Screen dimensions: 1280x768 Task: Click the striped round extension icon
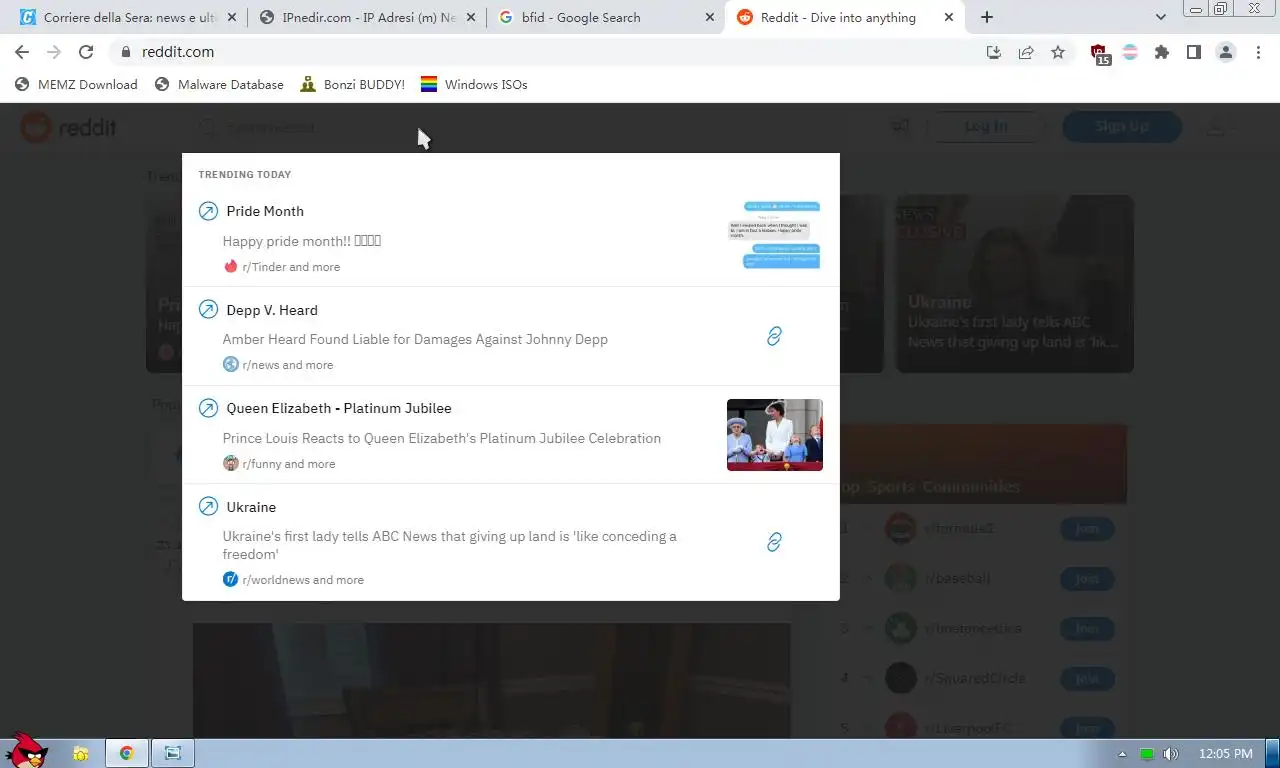click(1130, 52)
